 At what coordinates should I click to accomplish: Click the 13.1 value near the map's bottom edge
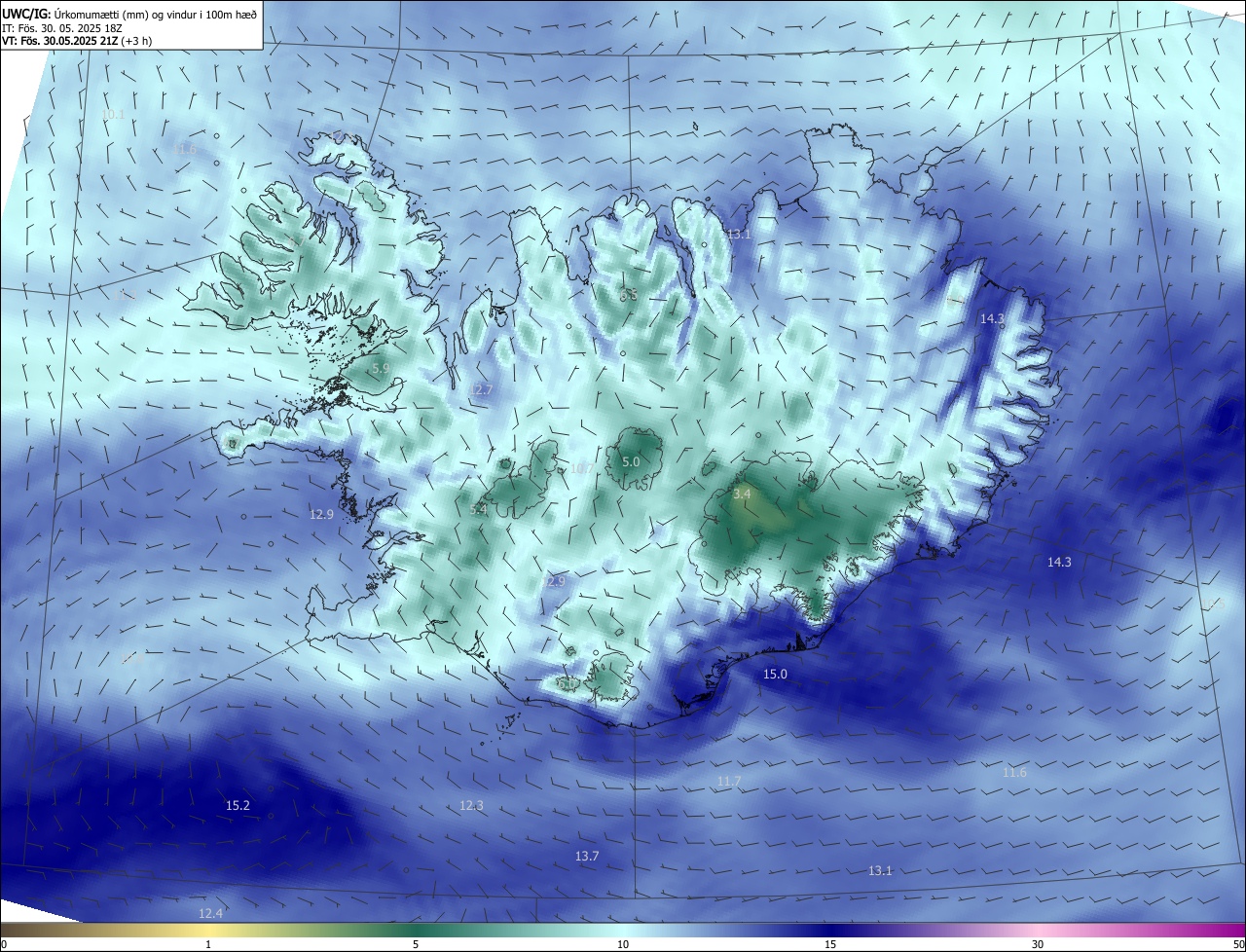coord(880,870)
